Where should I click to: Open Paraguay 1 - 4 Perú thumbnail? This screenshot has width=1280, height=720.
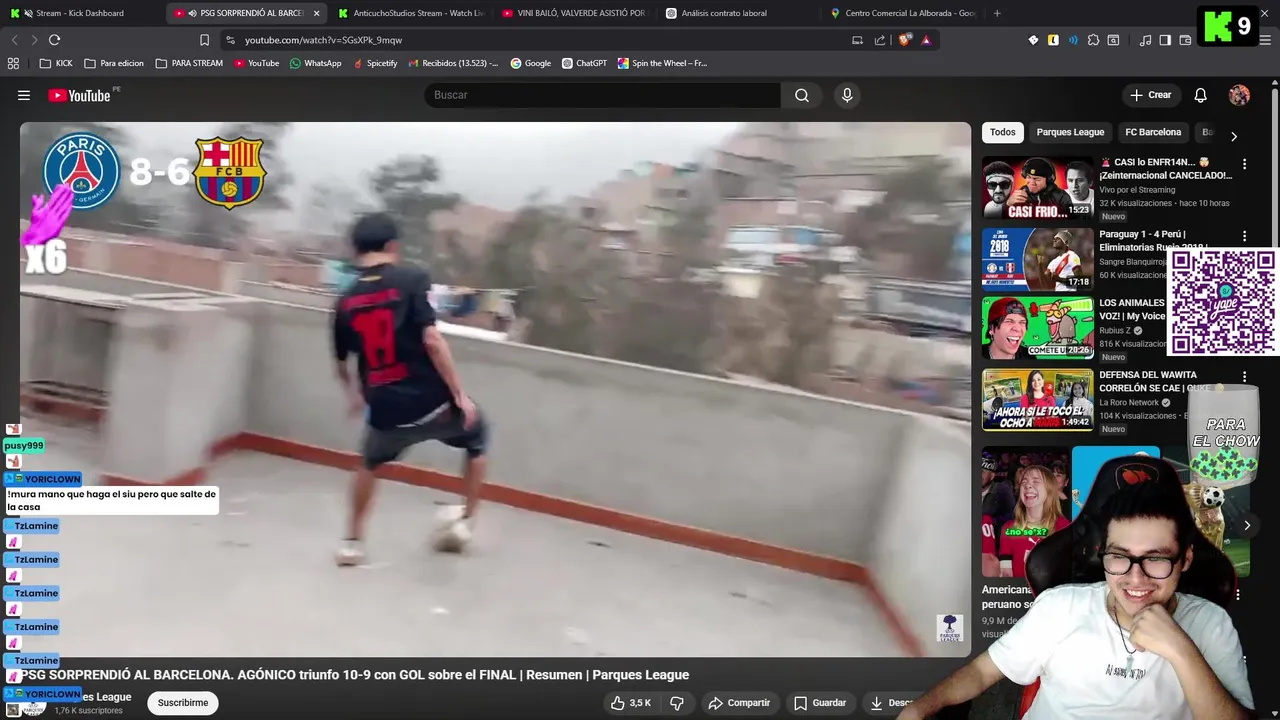(1037, 259)
